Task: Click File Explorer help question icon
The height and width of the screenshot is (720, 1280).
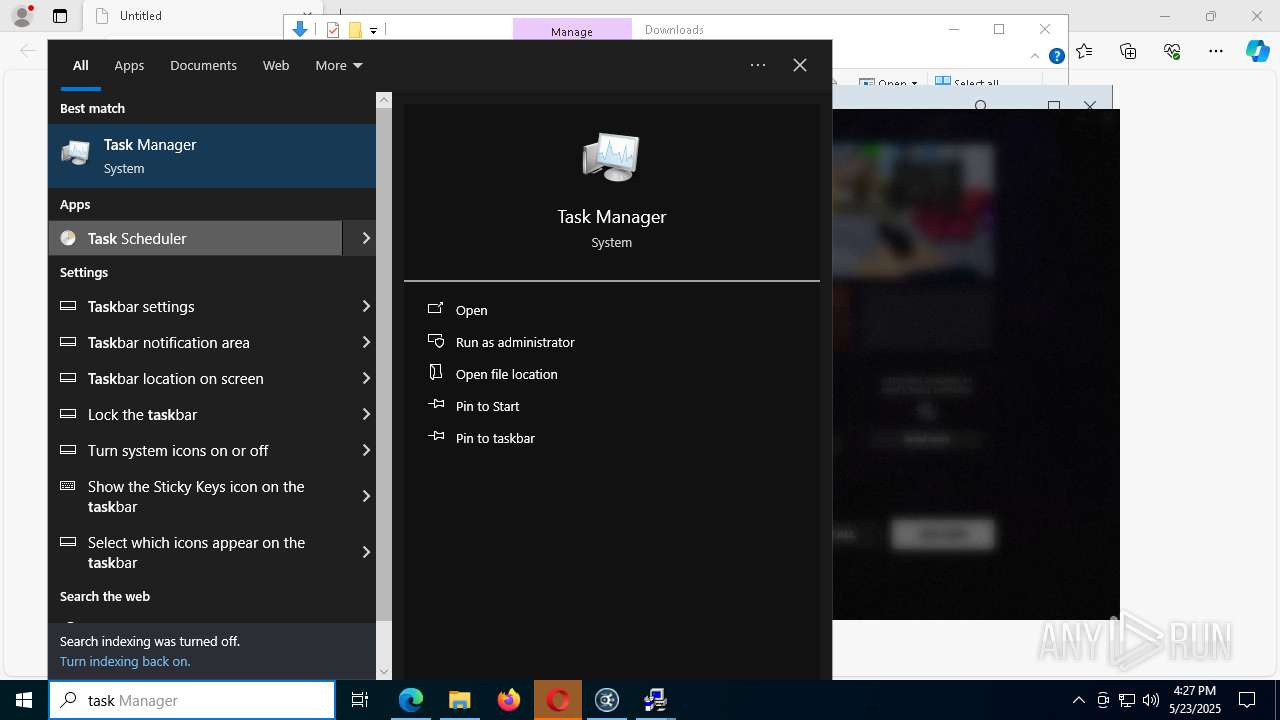Action: [x=1056, y=56]
